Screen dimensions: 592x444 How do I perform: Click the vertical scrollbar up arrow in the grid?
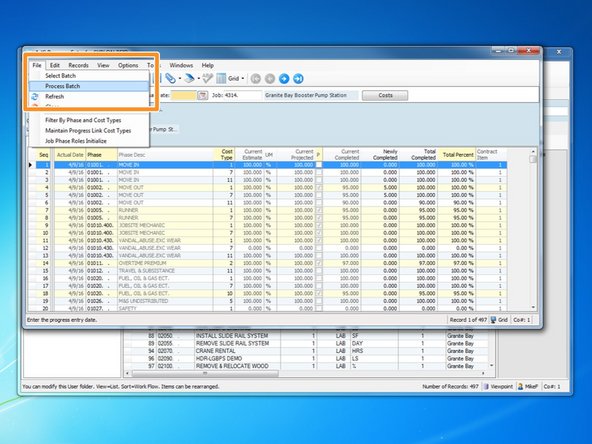[533, 151]
